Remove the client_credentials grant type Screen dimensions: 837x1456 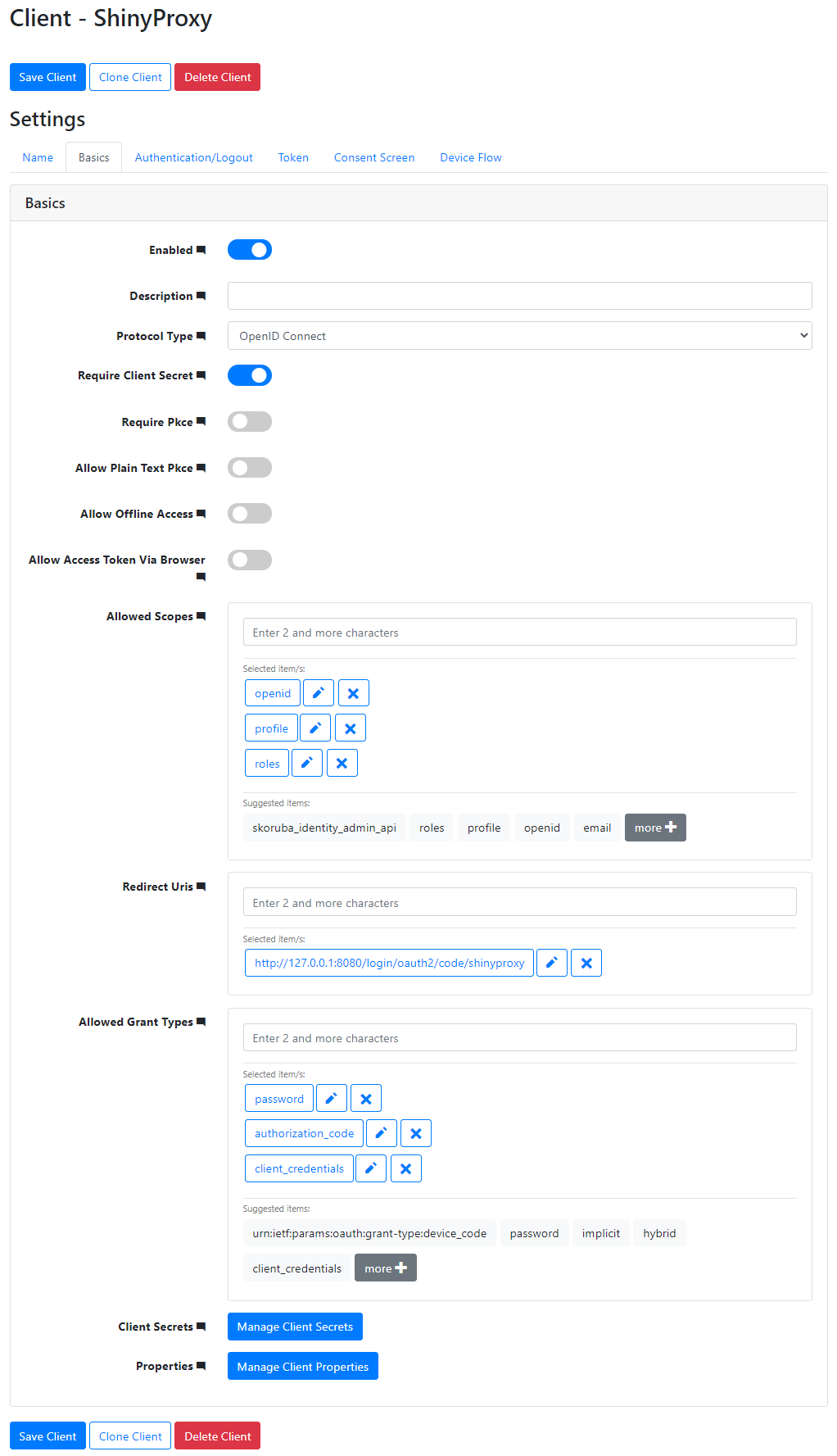[405, 1168]
